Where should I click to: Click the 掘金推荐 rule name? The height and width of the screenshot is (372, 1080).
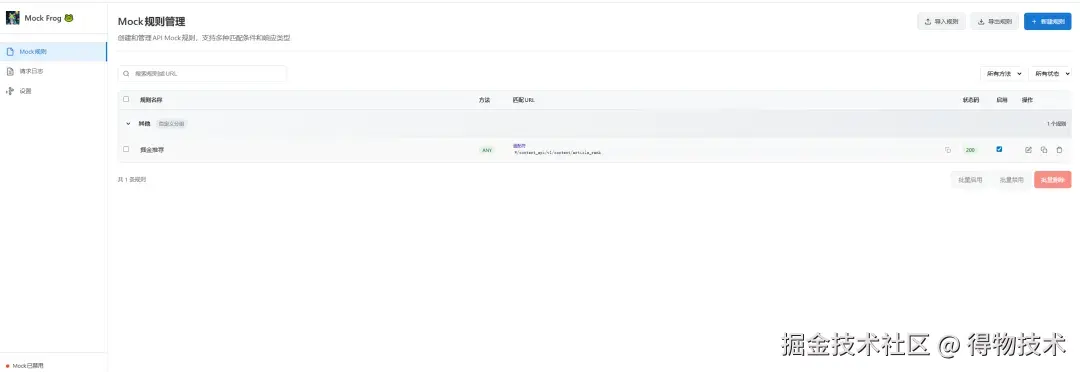[152, 149]
